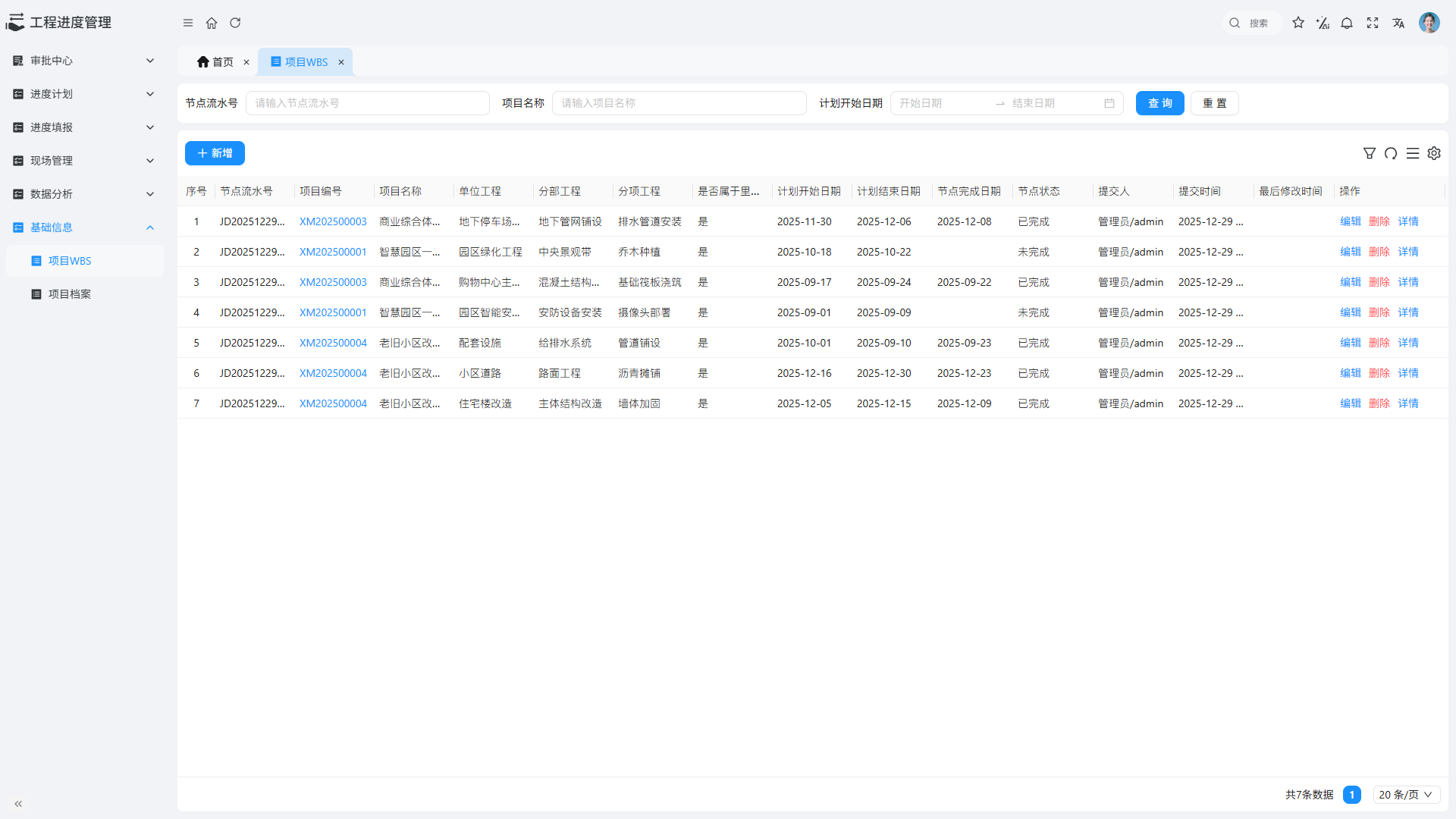The height and width of the screenshot is (819, 1456).
Task: Open the notifications bell
Action: (x=1347, y=23)
